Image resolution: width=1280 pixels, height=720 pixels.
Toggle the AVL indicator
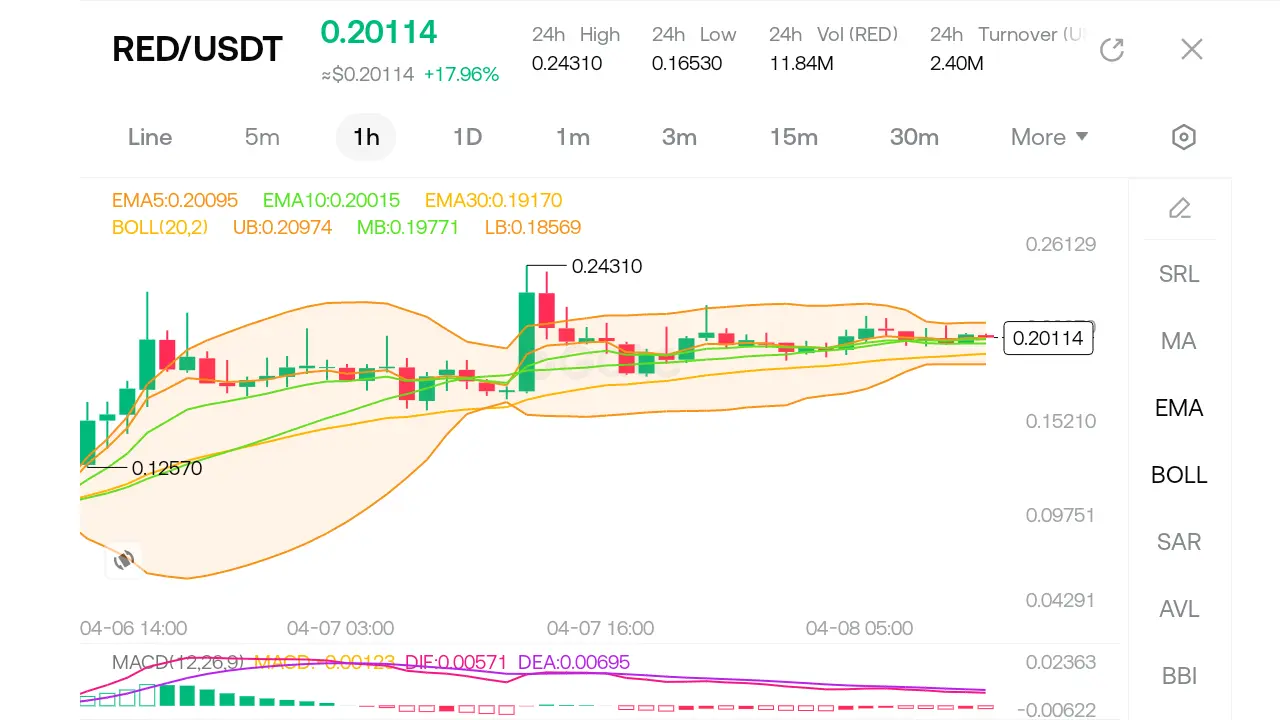(1179, 609)
